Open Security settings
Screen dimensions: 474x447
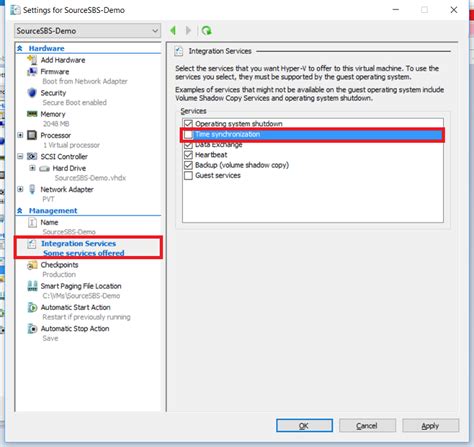(x=53, y=93)
